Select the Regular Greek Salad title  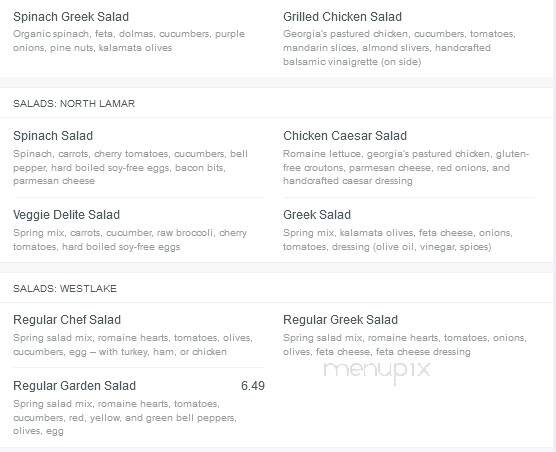click(x=340, y=320)
